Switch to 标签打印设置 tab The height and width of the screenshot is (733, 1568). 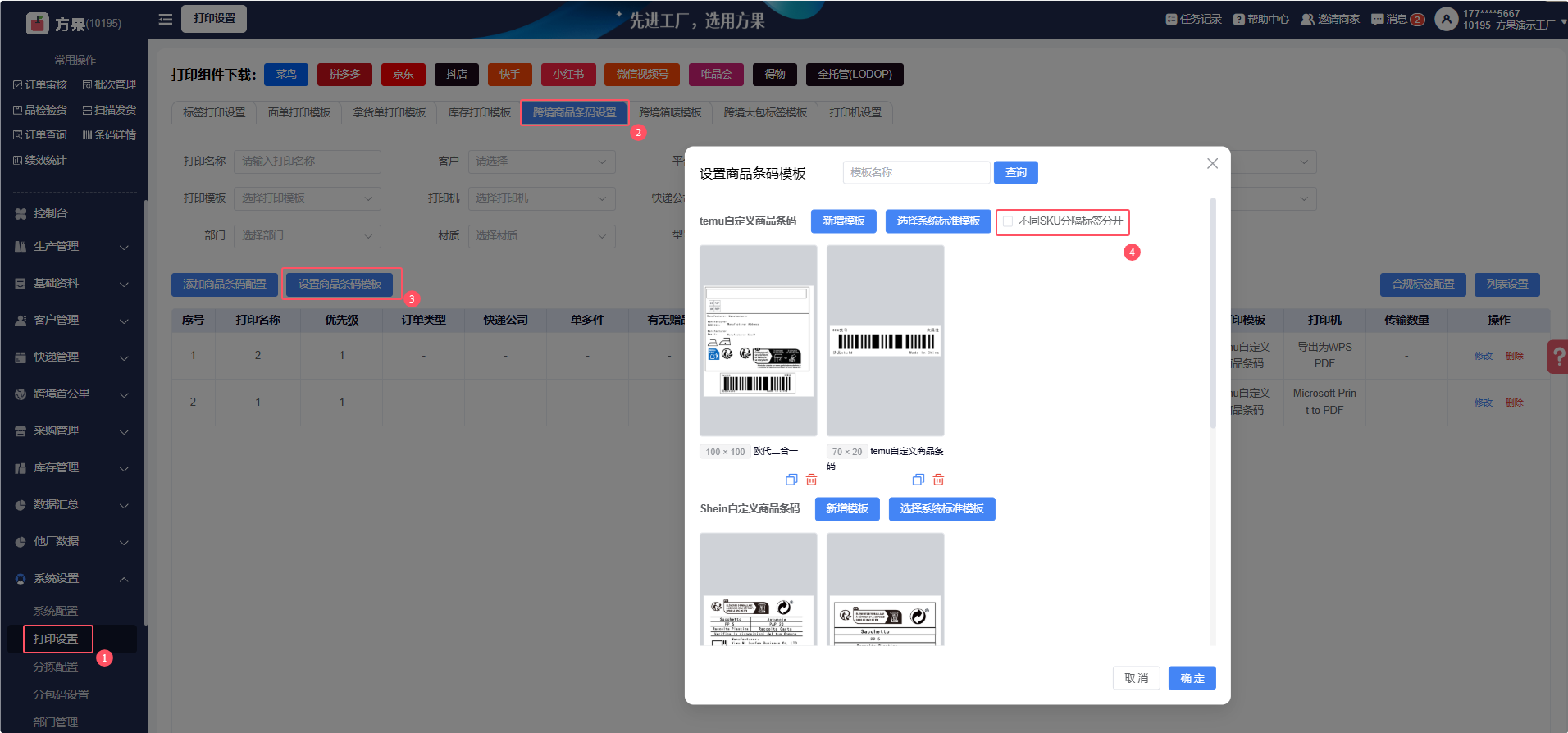[x=214, y=112]
